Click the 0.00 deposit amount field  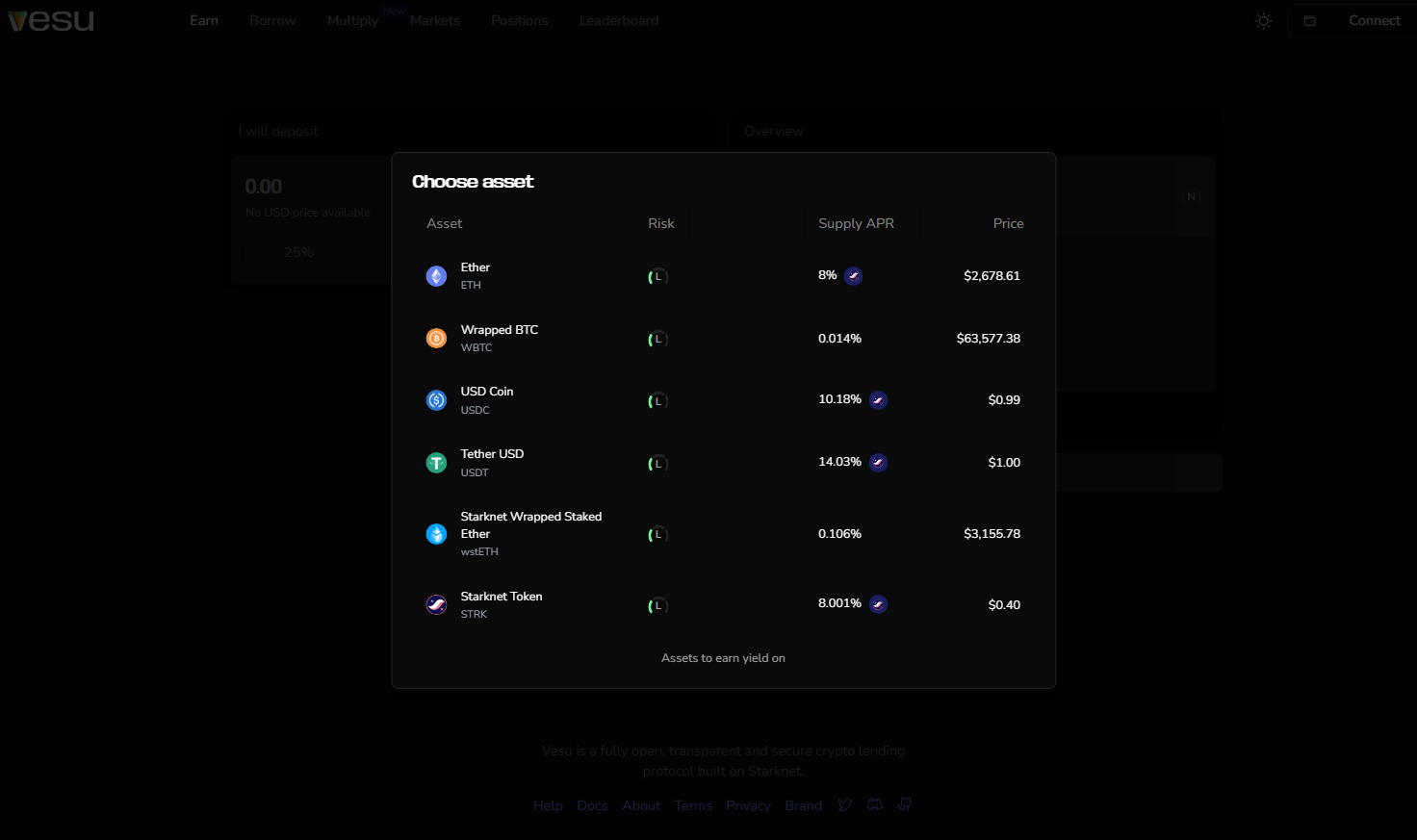(x=264, y=187)
